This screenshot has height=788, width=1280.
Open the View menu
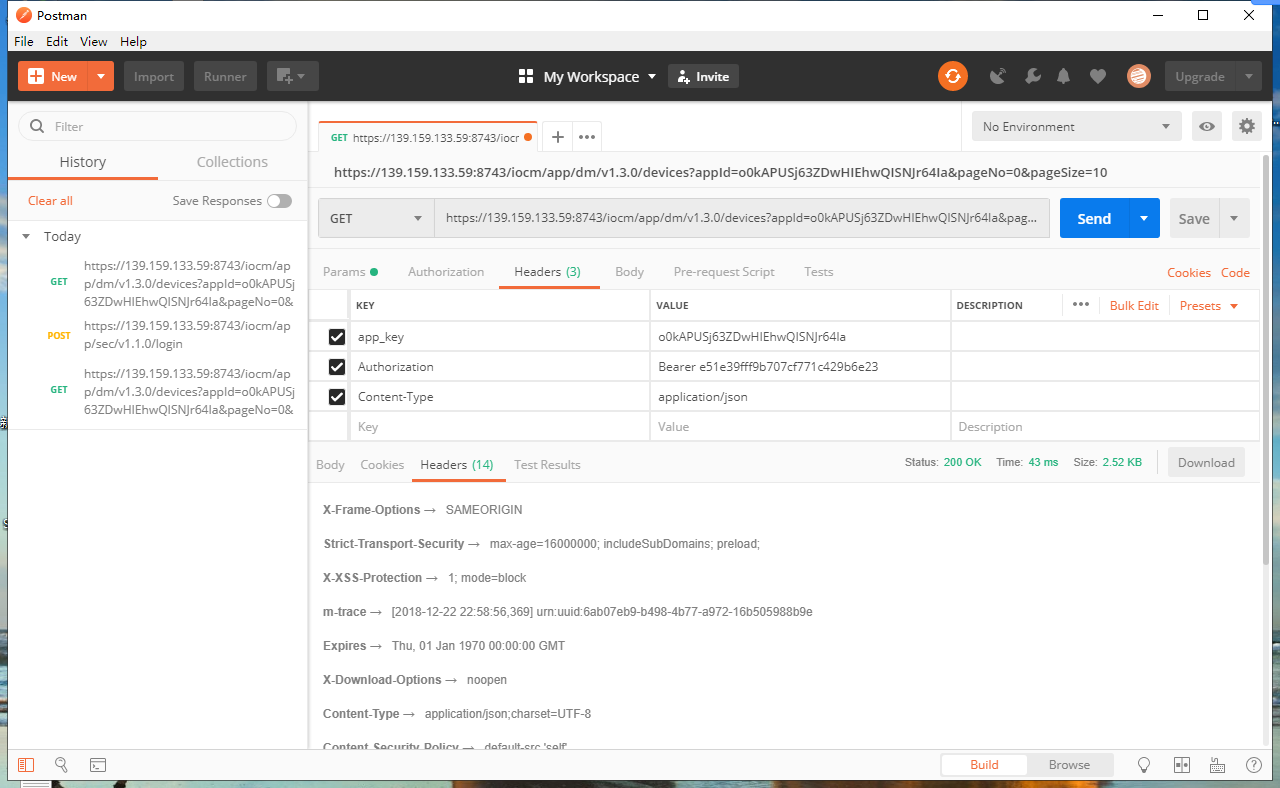94,41
